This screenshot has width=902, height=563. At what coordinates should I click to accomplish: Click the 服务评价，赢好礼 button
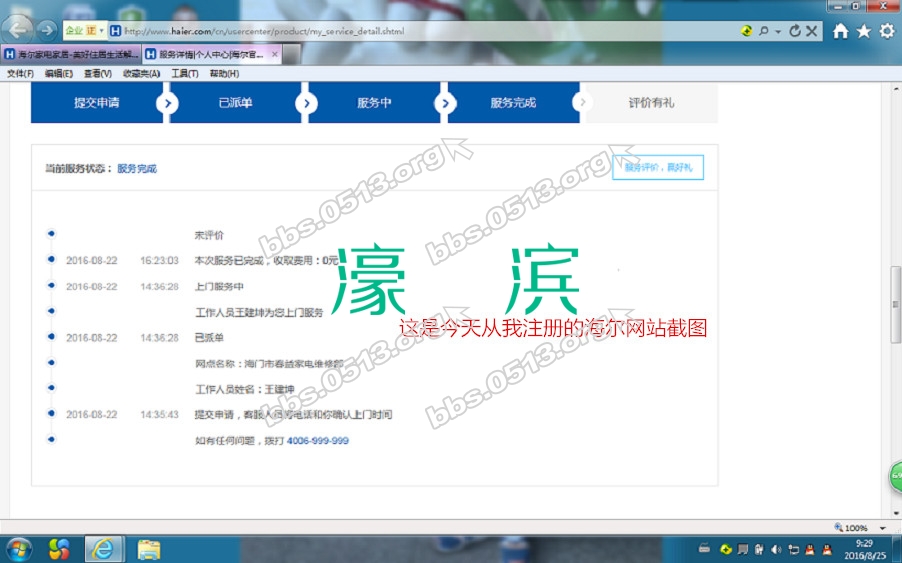click(658, 168)
